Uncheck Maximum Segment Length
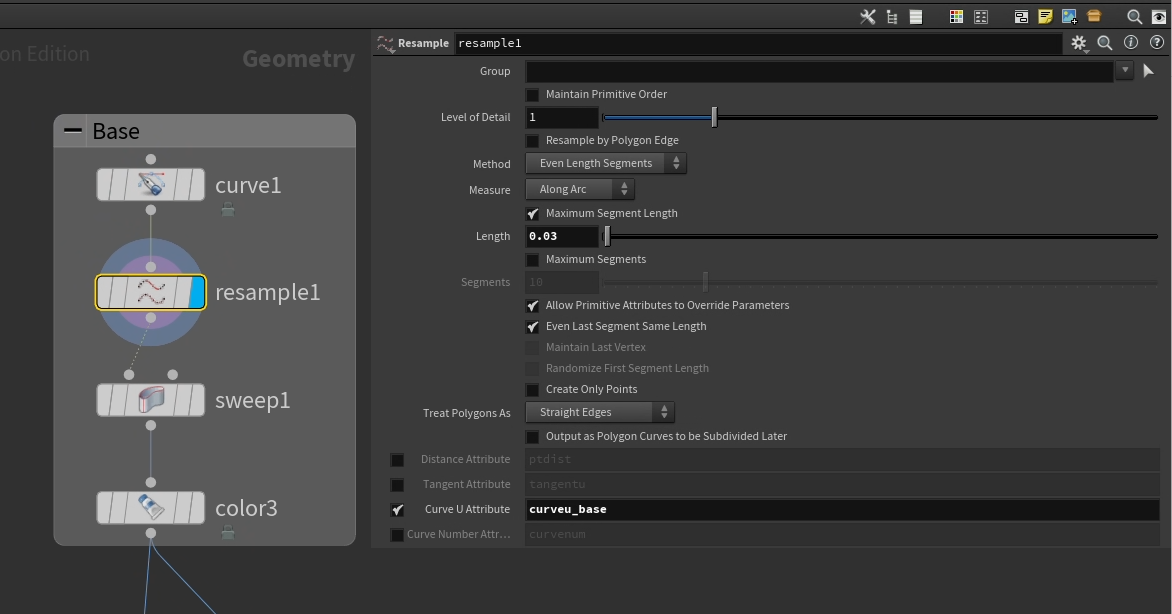 click(x=533, y=214)
